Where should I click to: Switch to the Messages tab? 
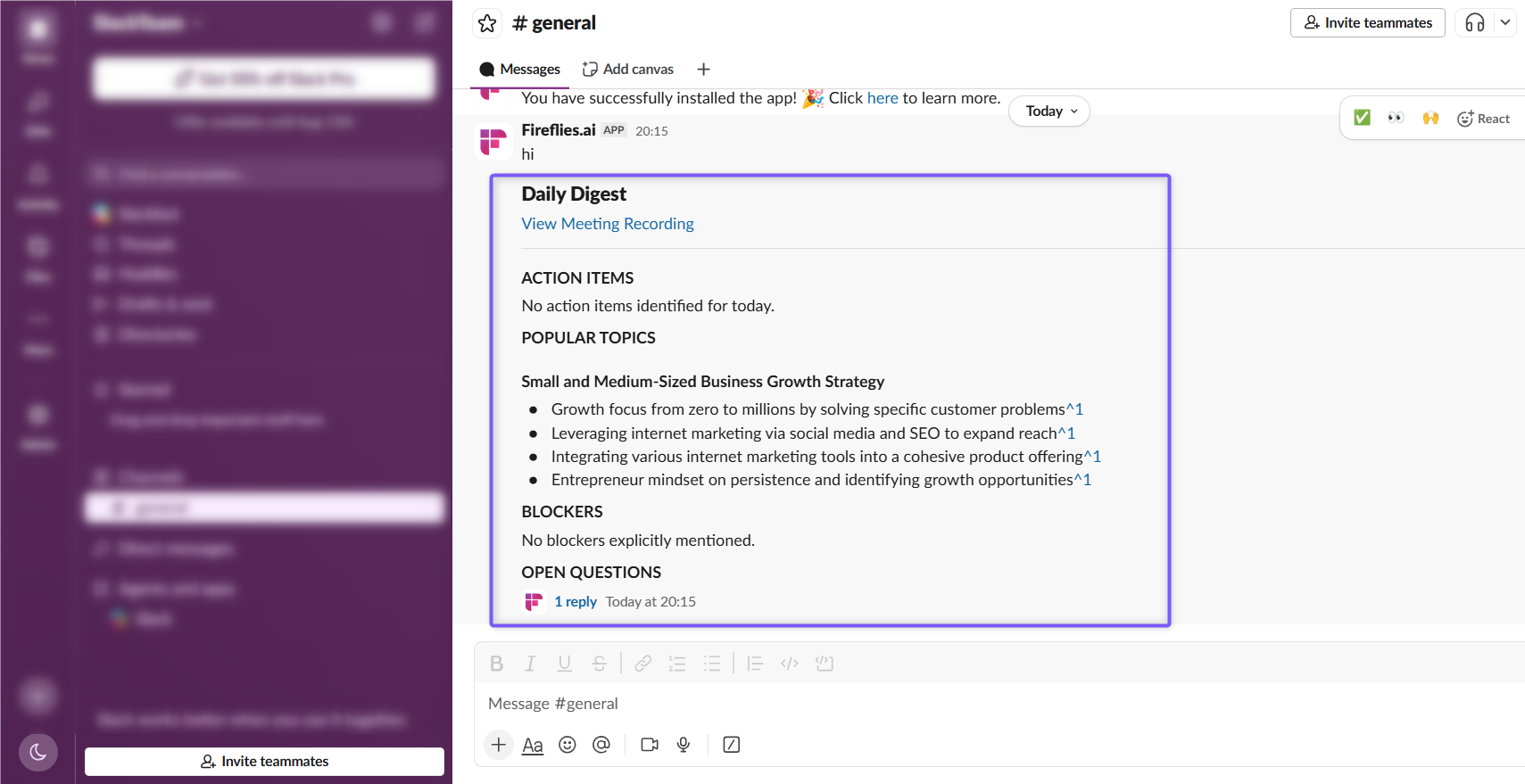519,70
